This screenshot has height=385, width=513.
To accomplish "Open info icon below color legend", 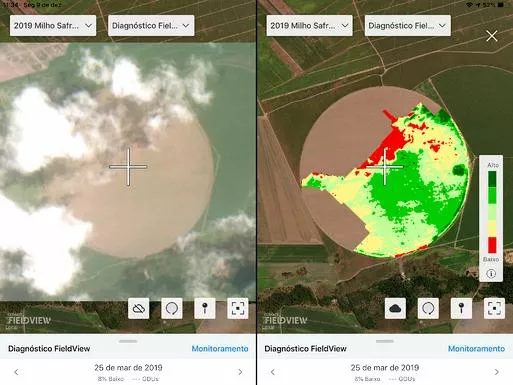I will (x=491, y=274).
